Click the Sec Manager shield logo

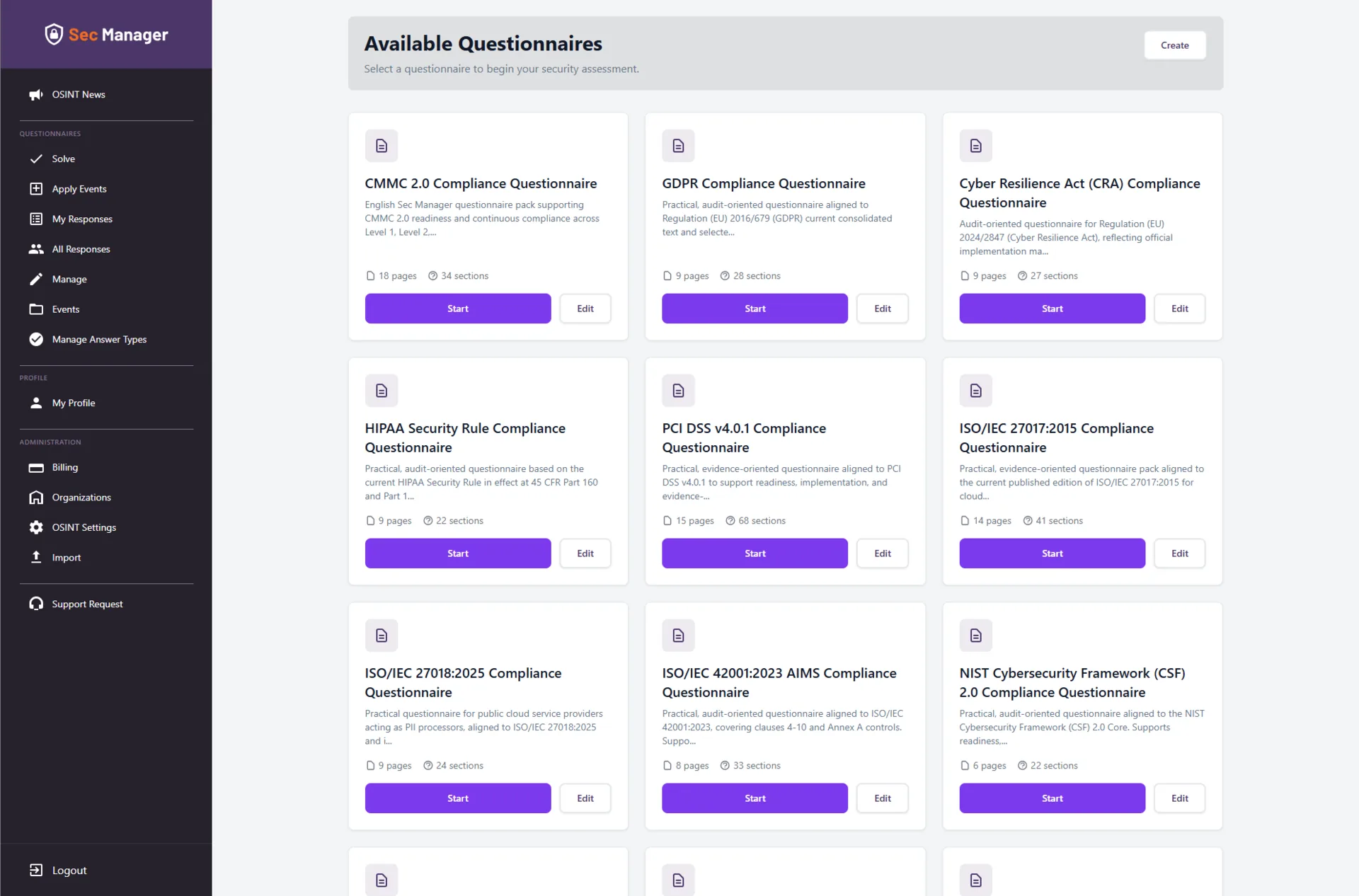pos(54,34)
